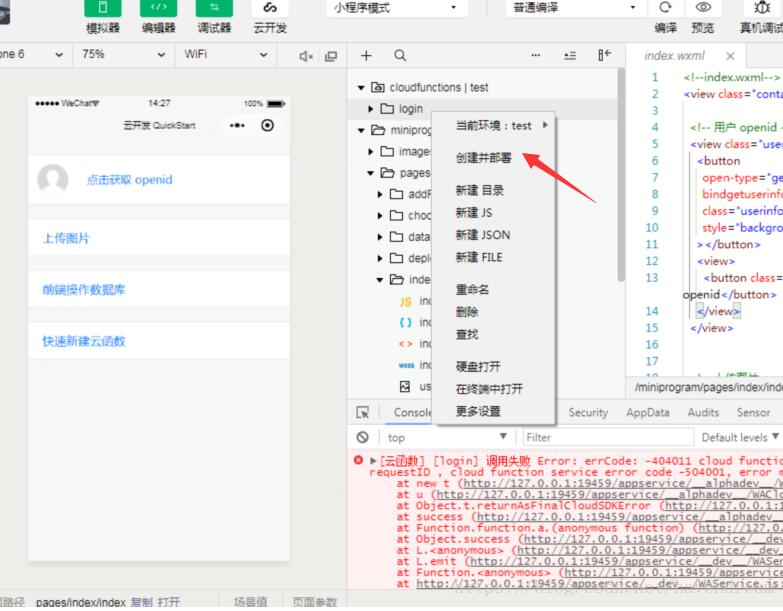Image resolution: width=783 pixels, height=611 pixels.
Task: Switch to the Console tab
Action: click(412, 412)
